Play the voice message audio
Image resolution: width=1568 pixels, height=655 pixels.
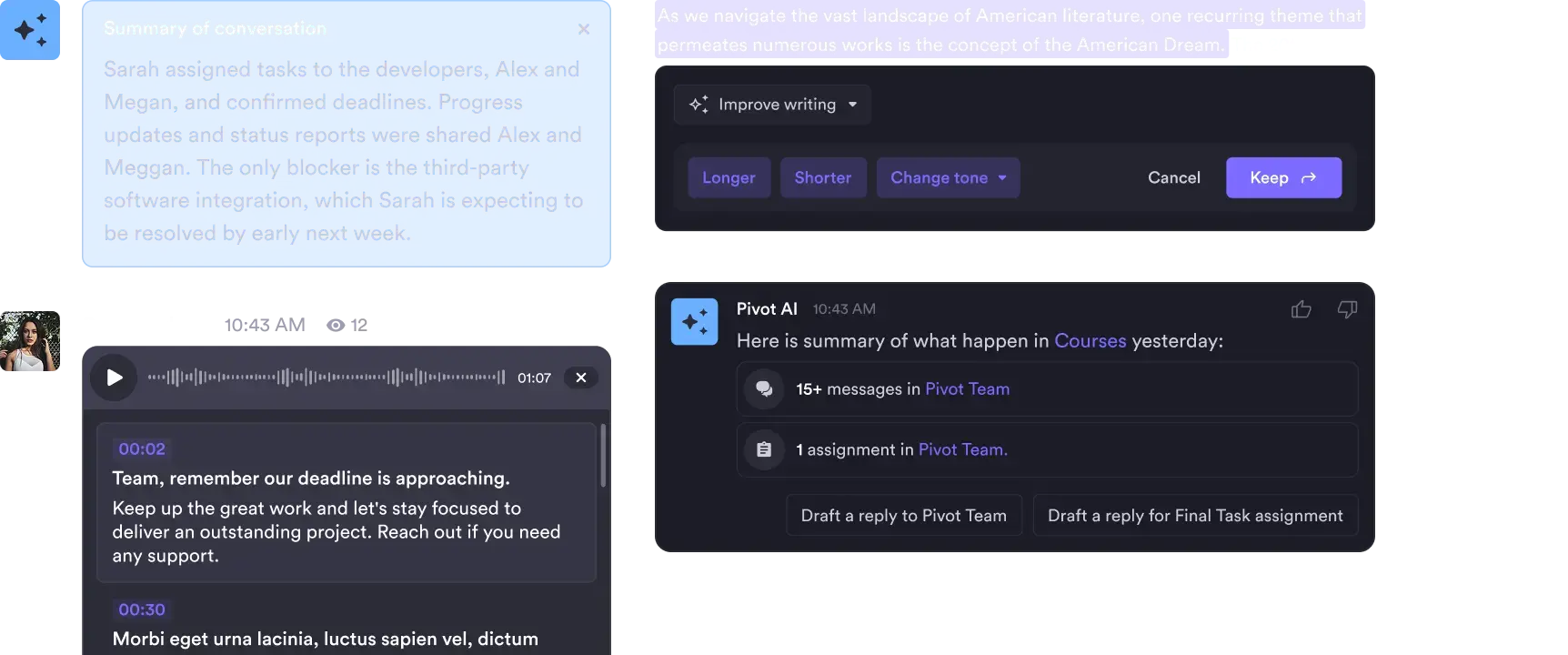click(x=115, y=378)
